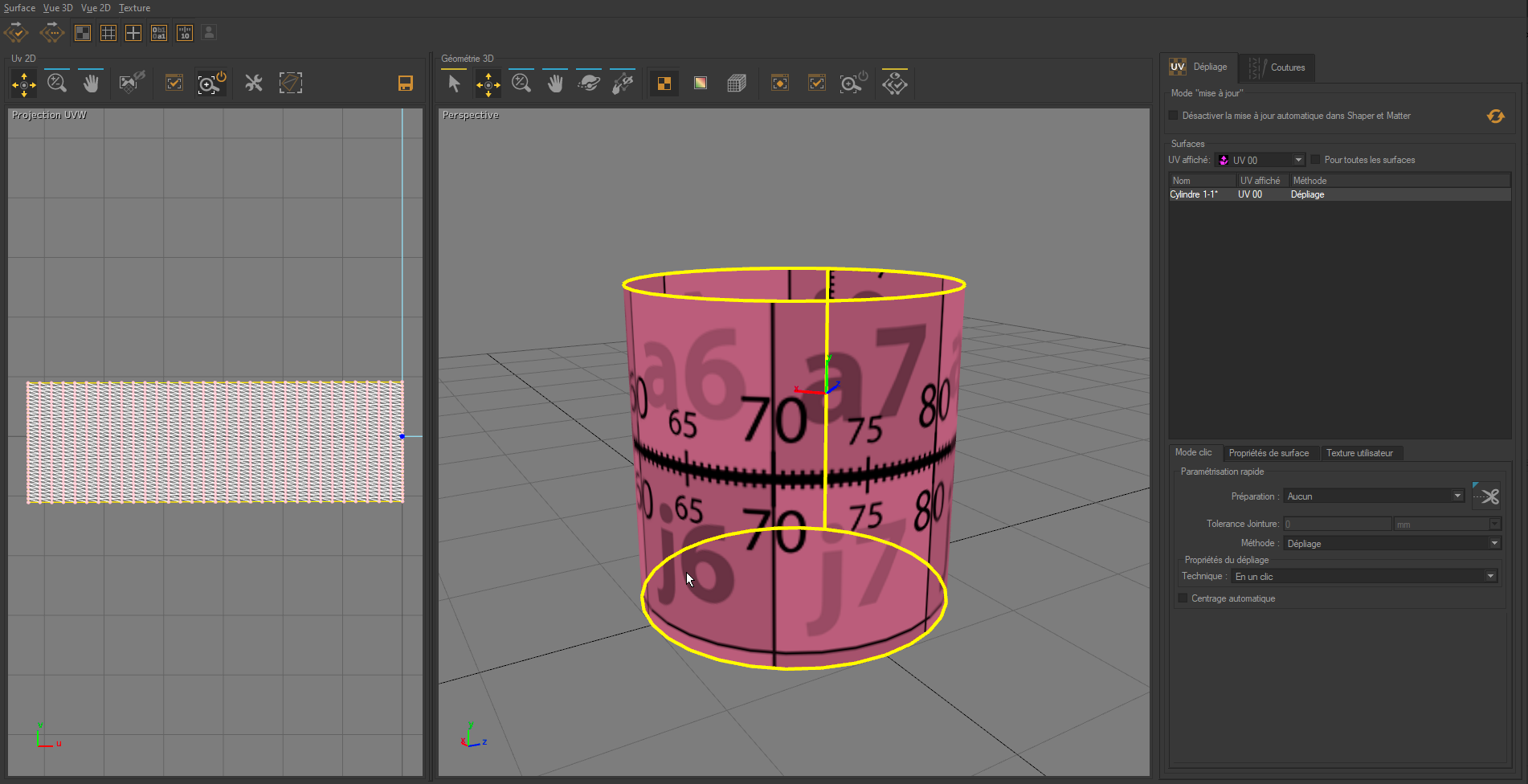This screenshot has width=1528, height=784.
Task: Select the pan (hand) tool in Uv 2D toolbar
Action: click(91, 82)
